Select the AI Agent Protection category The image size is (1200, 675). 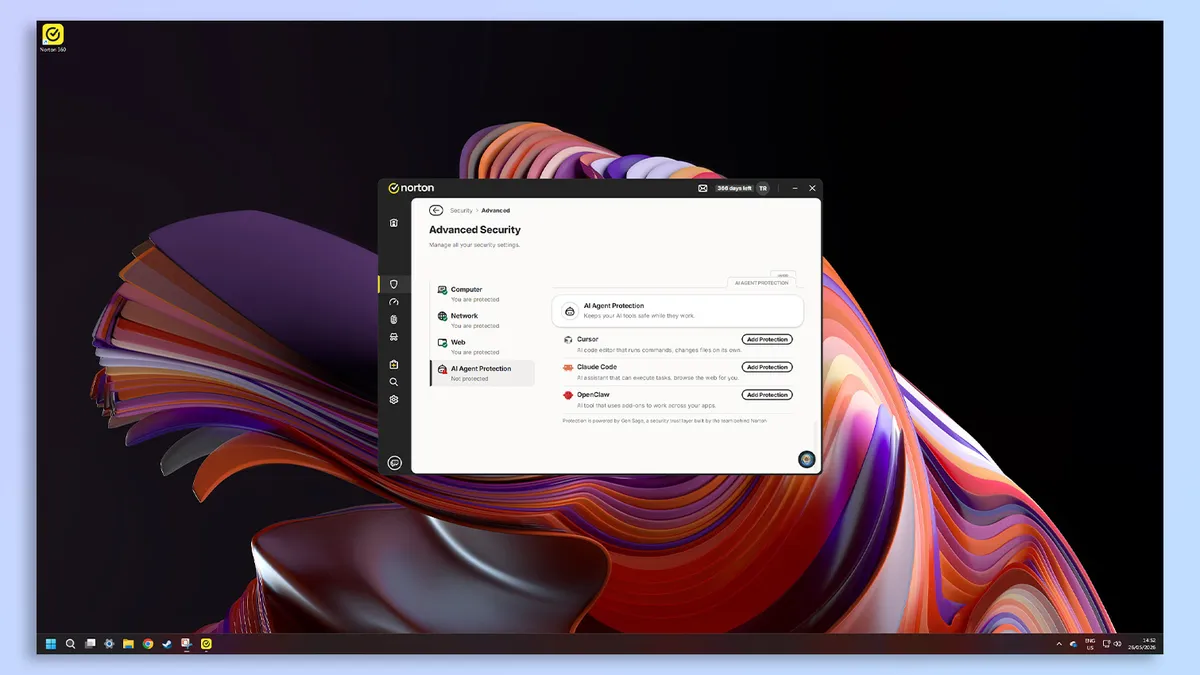click(x=482, y=373)
